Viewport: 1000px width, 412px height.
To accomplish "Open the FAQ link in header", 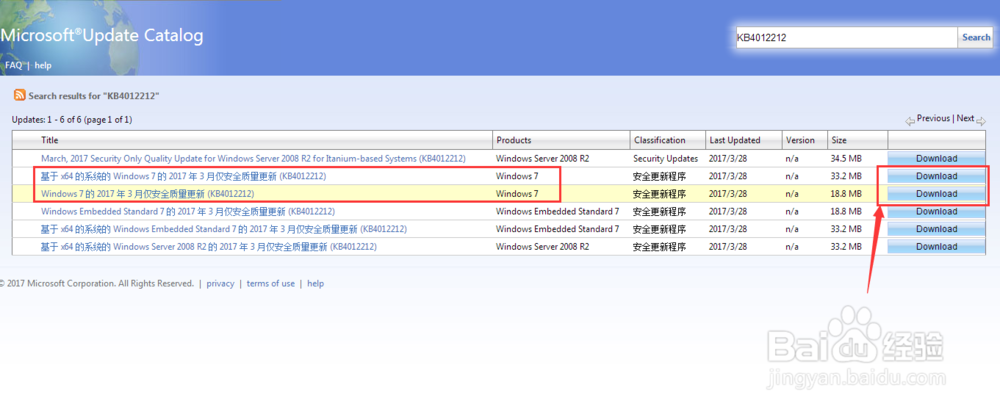I will [14, 65].
